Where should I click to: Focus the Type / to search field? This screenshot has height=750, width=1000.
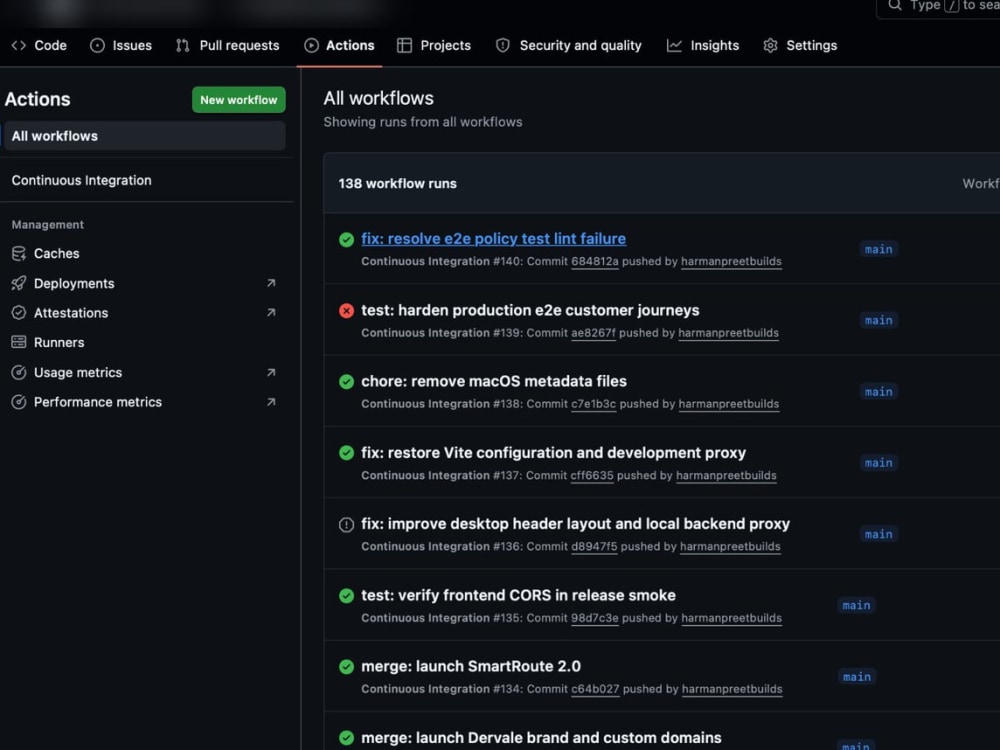click(x=938, y=6)
